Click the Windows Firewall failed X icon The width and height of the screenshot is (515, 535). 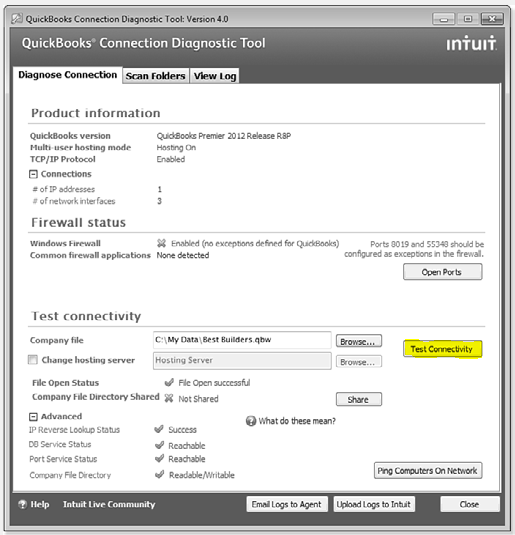[x=161, y=243]
